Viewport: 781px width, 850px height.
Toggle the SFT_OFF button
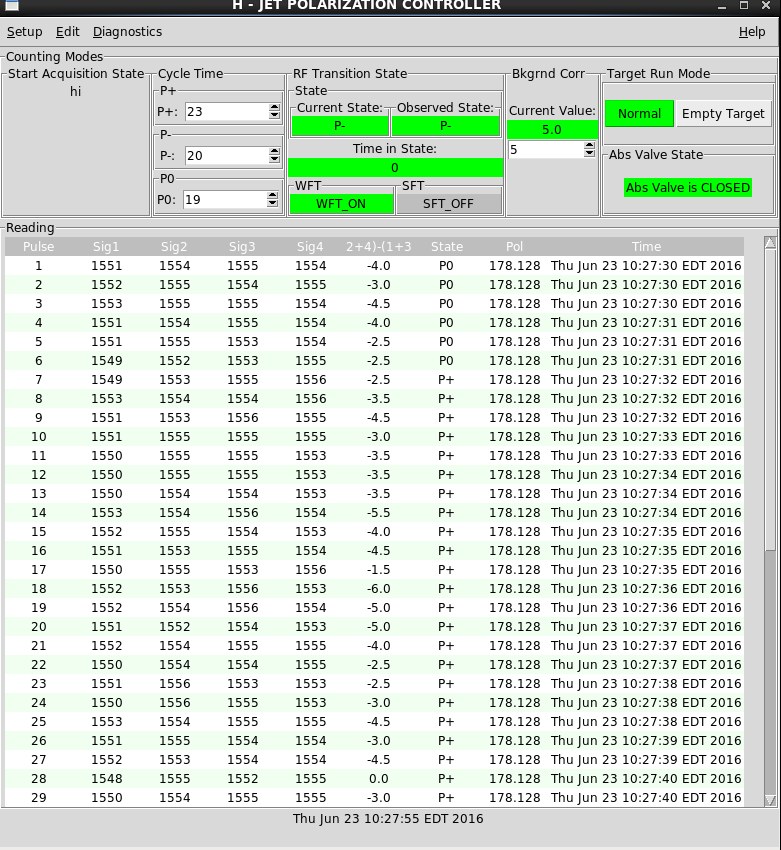(x=448, y=203)
